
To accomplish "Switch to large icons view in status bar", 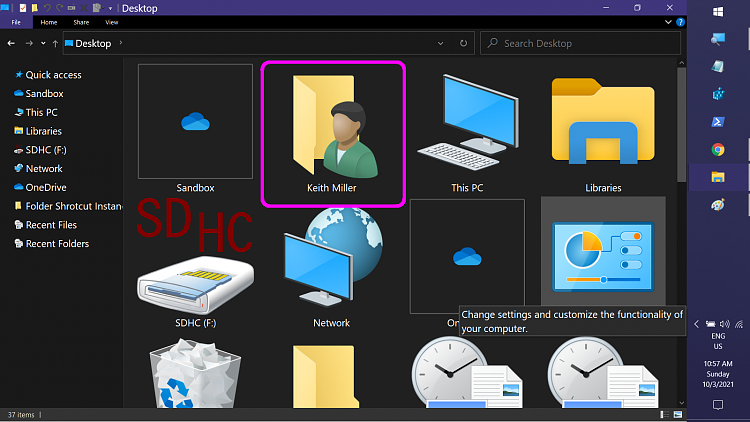I will click(x=678, y=414).
